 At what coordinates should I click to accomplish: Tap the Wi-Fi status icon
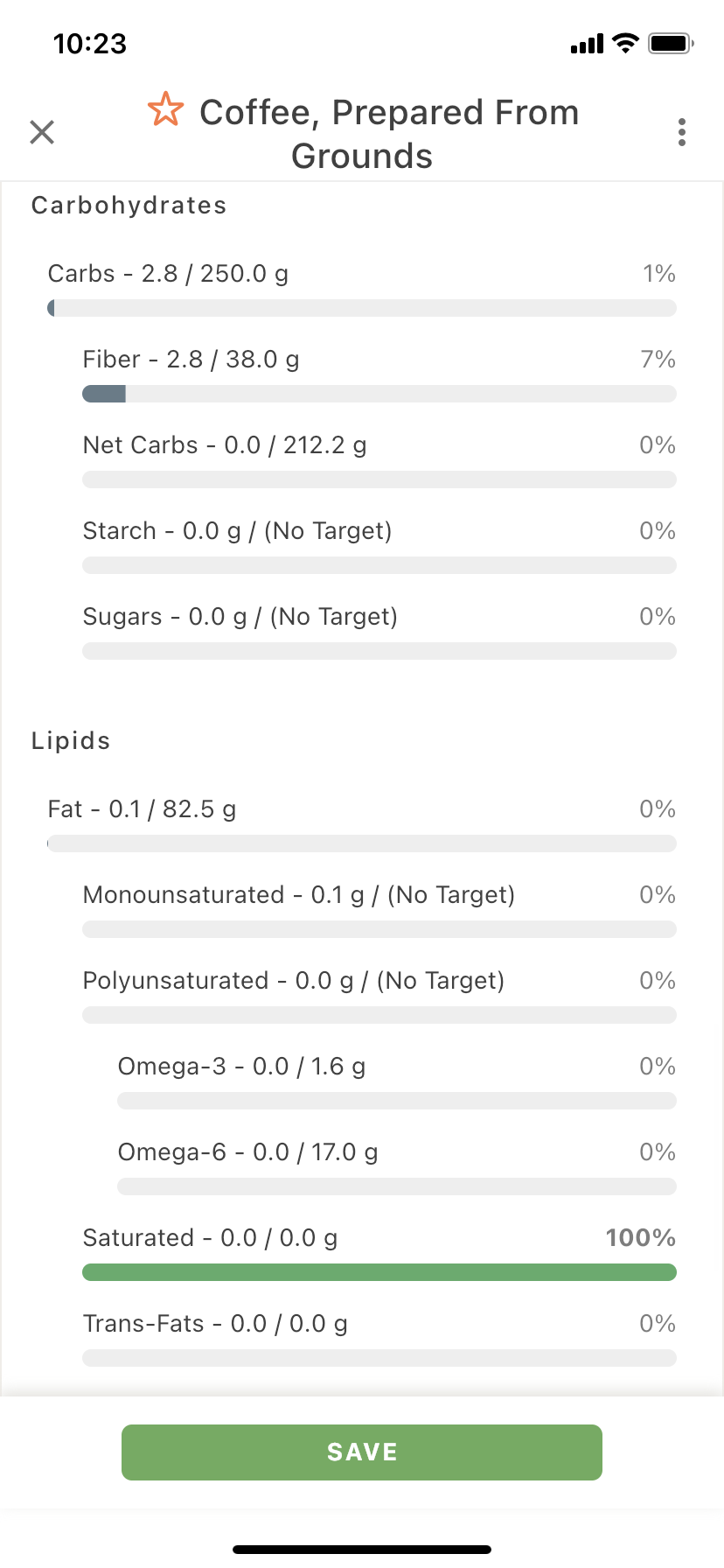(626, 43)
